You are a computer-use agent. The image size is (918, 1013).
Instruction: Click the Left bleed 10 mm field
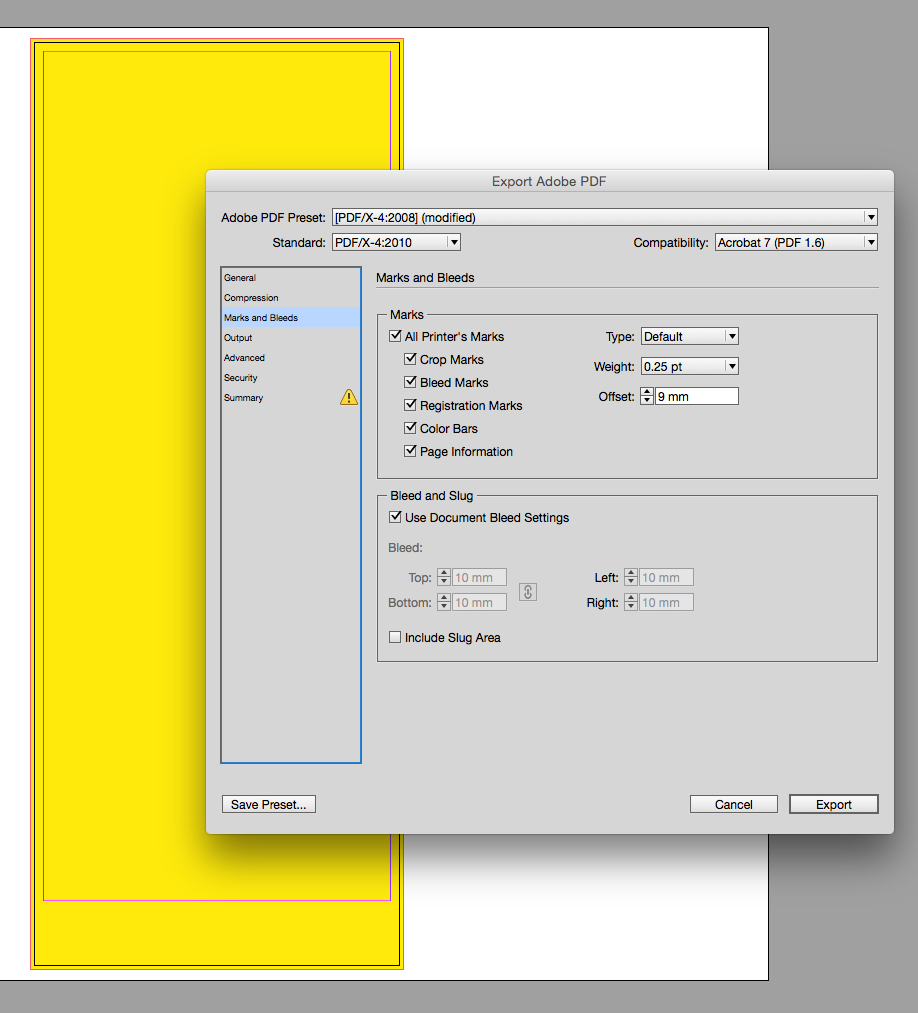[666, 577]
